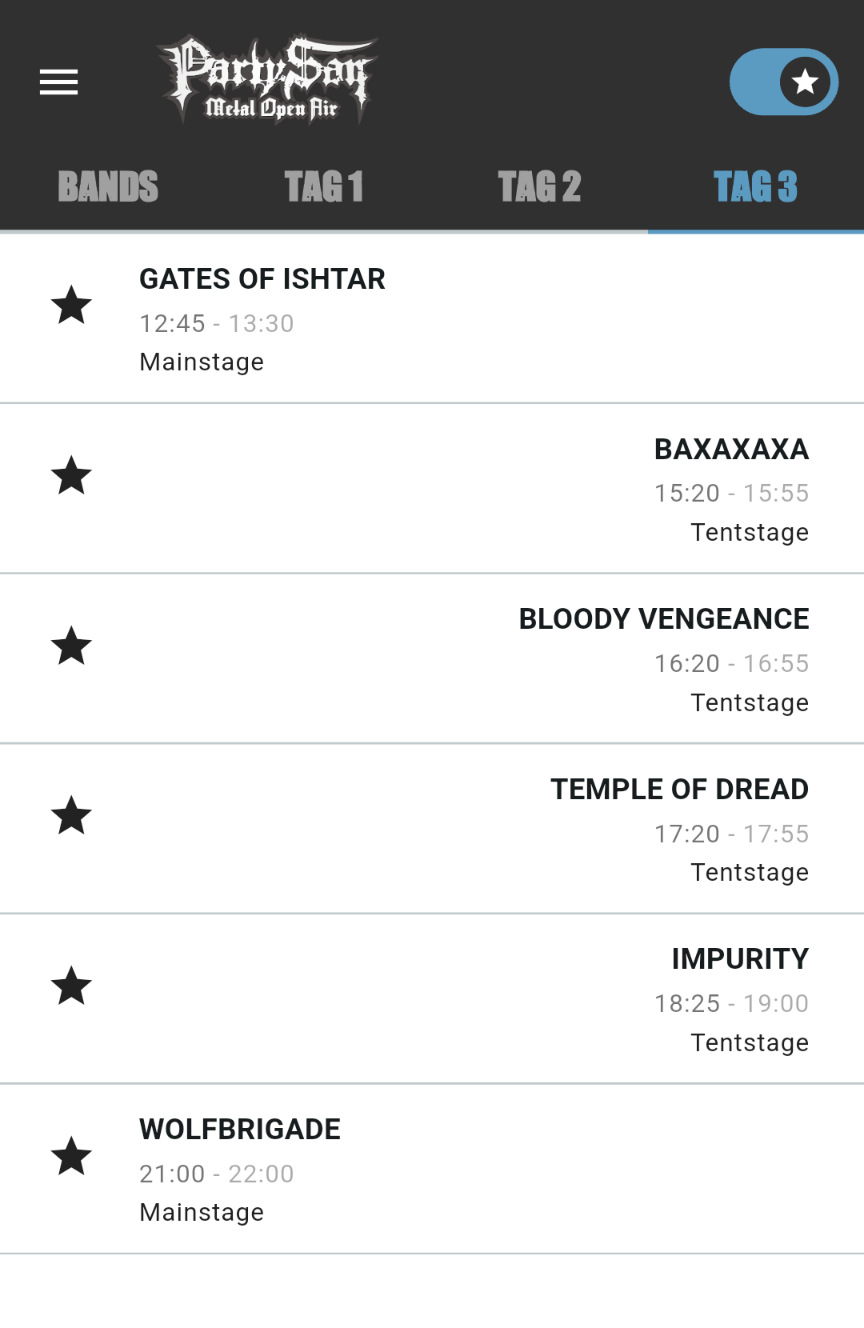
Task: Toggle star for Temple of Dread
Action: pos(71,815)
